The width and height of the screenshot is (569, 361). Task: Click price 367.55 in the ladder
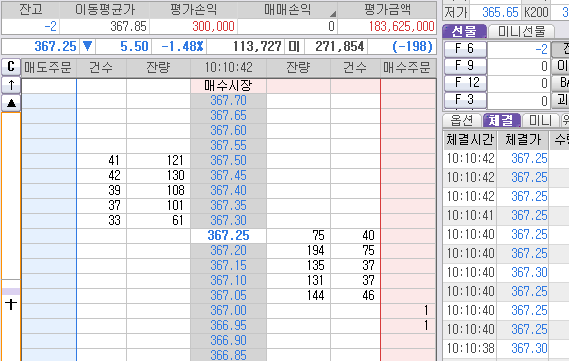pos(228,145)
